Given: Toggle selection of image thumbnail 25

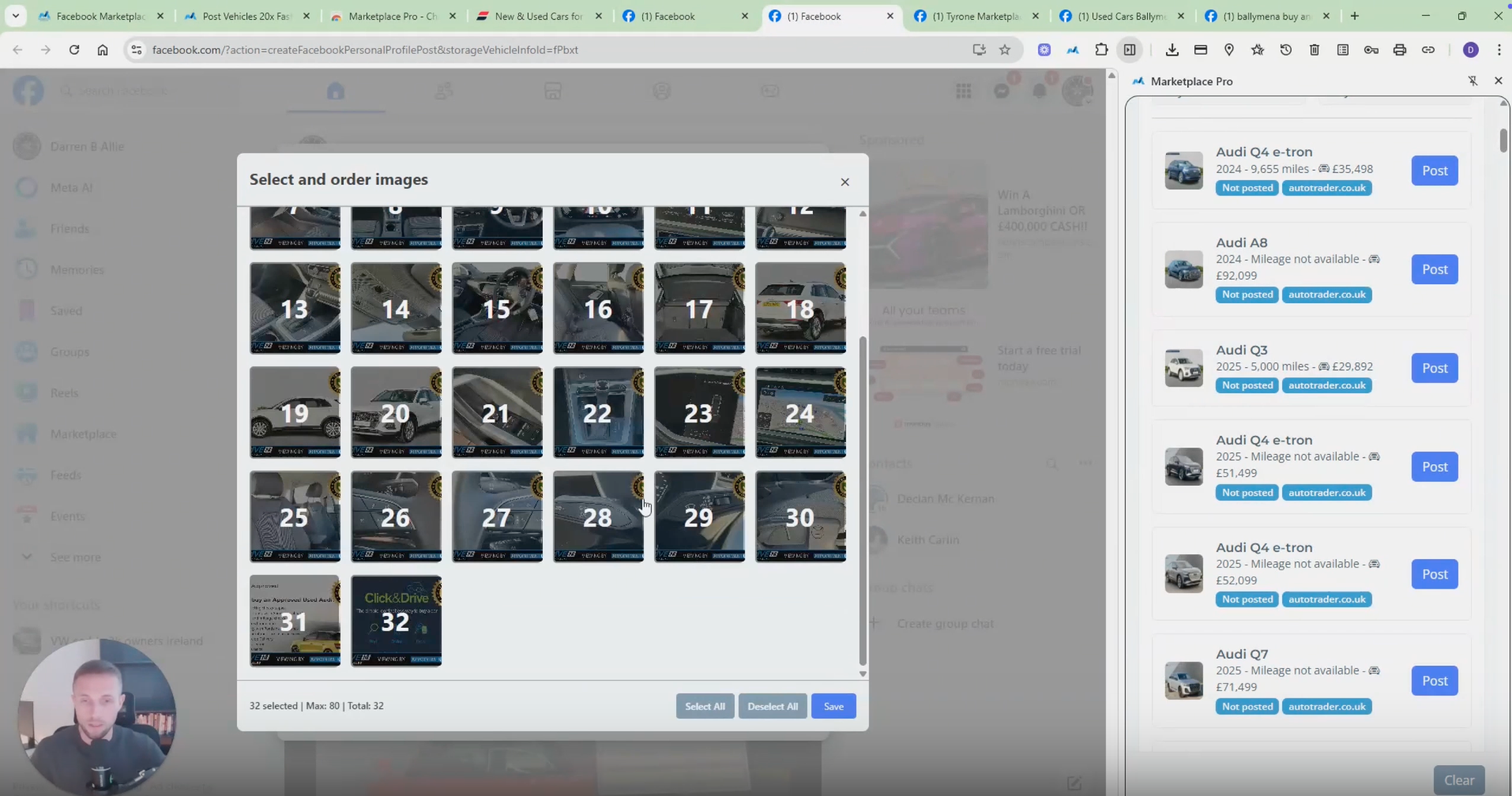Looking at the screenshot, I should pyautogui.click(x=295, y=516).
